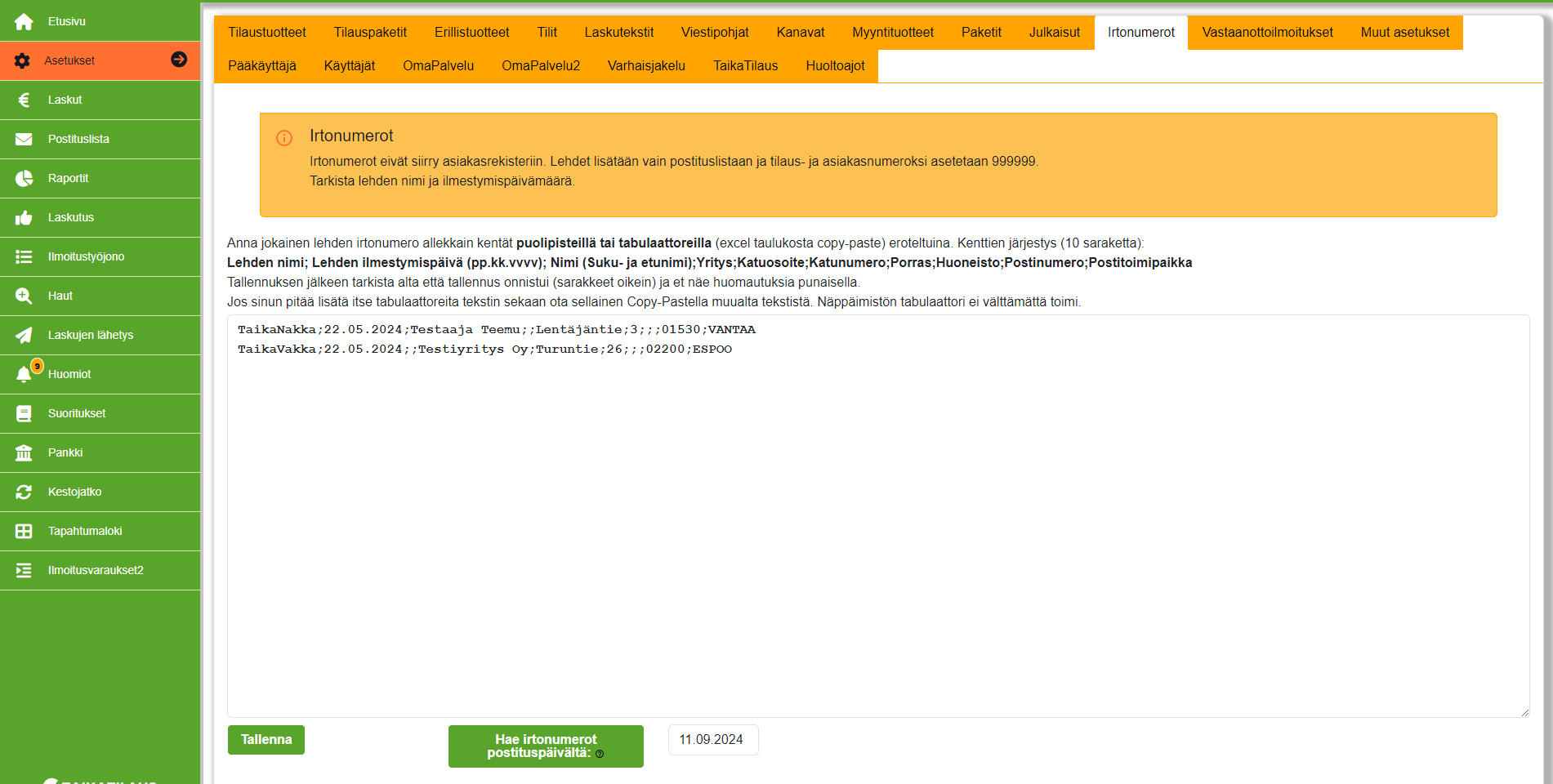Switch to the Myyntituotteet tab
The width and height of the screenshot is (1553, 784).
tap(893, 33)
